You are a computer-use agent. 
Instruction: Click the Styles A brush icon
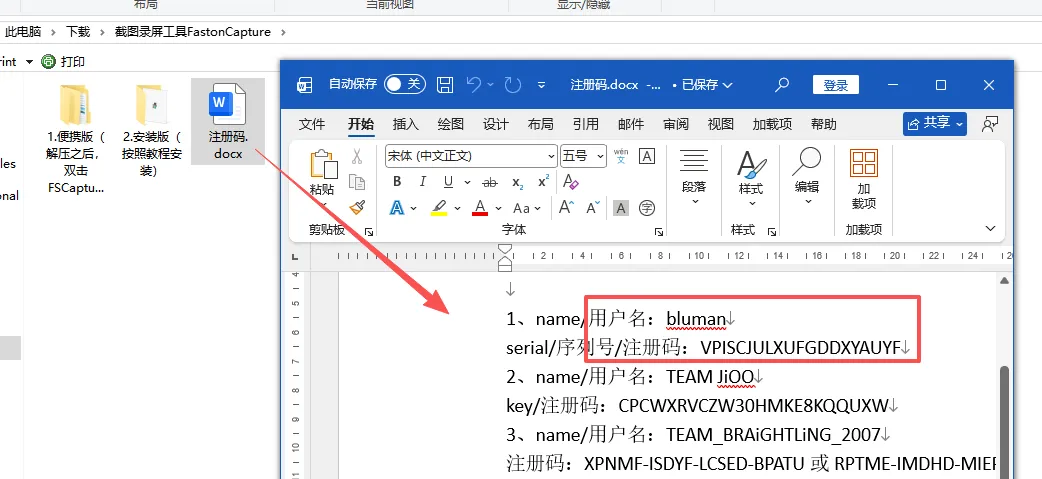point(752,164)
